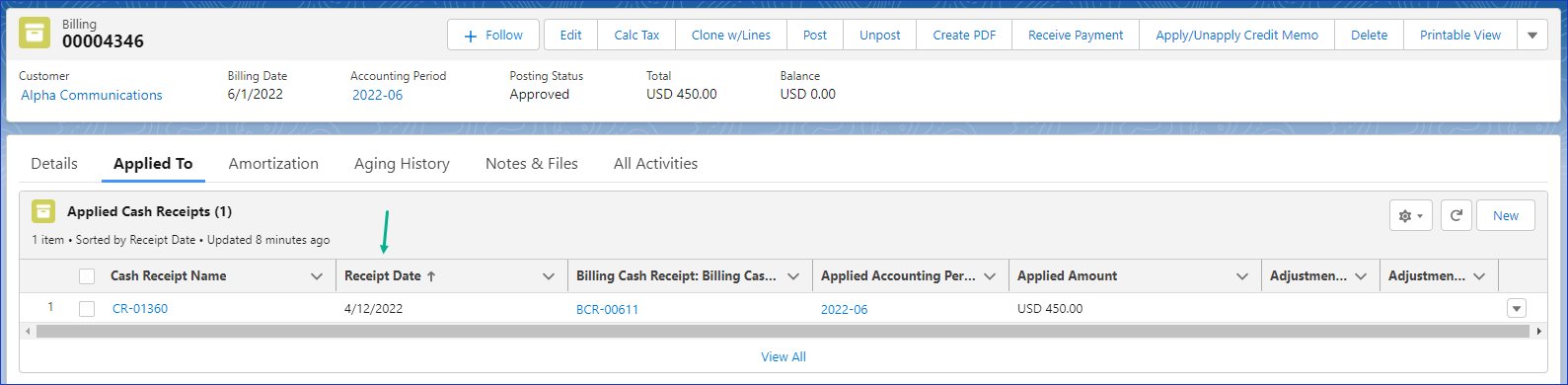Click the billing number 00004346 heading

(x=103, y=41)
